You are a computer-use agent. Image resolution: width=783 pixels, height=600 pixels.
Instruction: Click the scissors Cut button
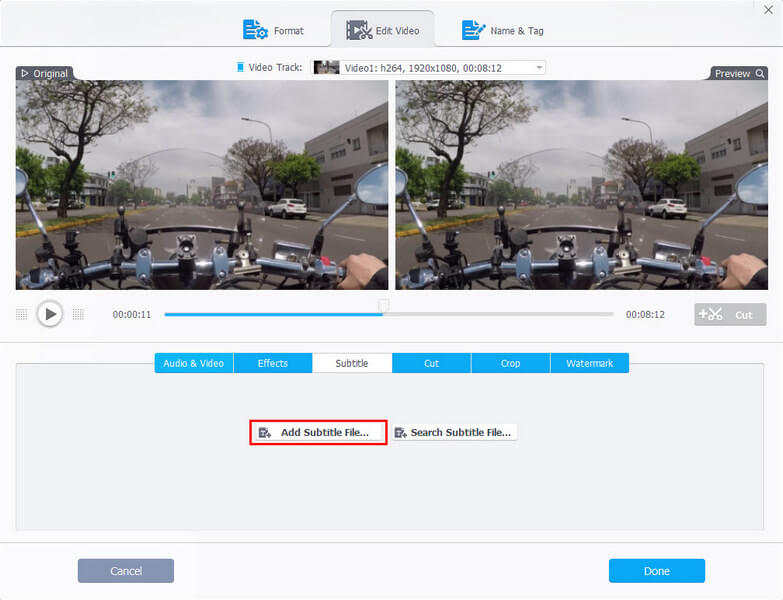pos(730,314)
